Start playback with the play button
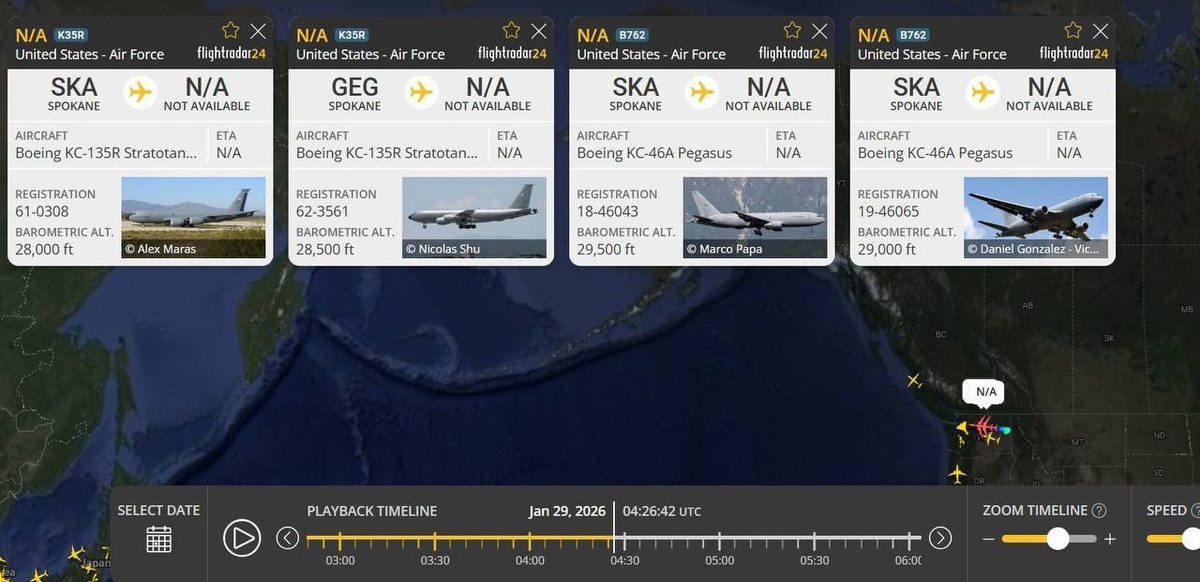 [x=241, y=538]
